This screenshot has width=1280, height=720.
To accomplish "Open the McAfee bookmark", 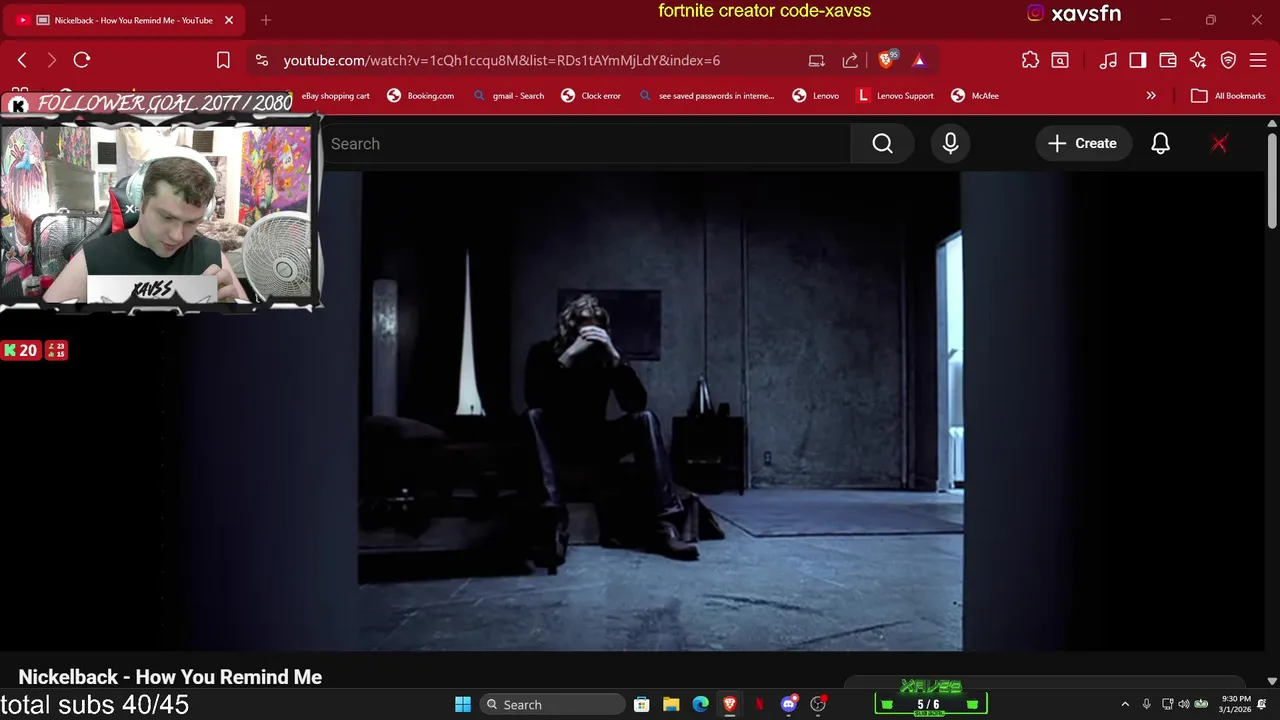I will (x=975, y=96).
